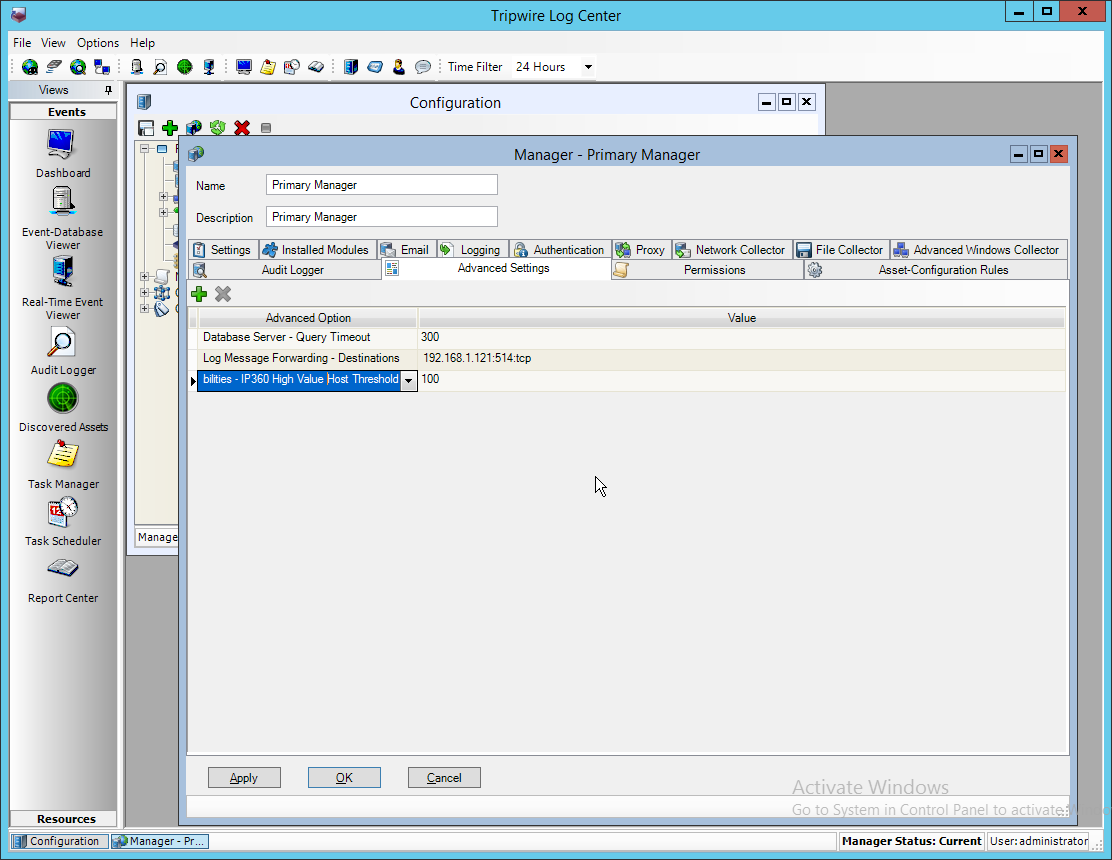The image size is (1112, 860).
Task: Expand the tree node beside the scroll icon
Action: (x=145, y=277)
